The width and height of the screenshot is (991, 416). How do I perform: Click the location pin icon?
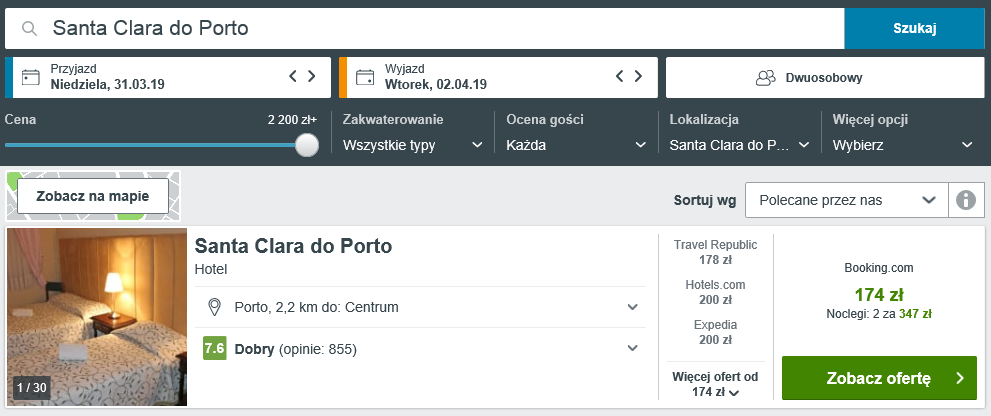(213, 307)
